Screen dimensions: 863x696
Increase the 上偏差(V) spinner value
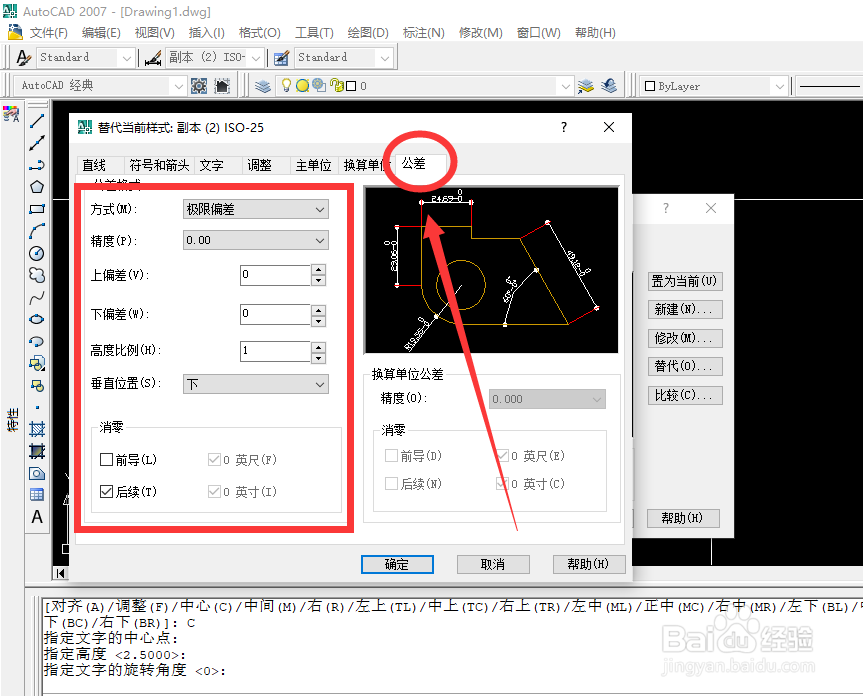click(318, 270)
